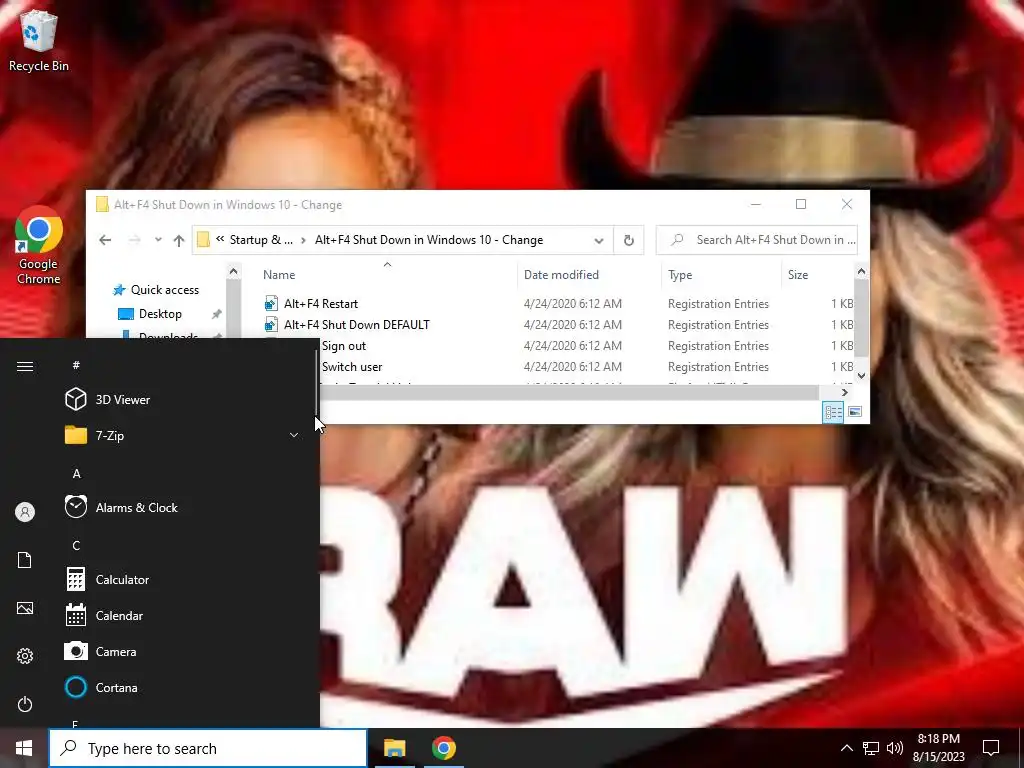Refresh the Explorer folder view
The image size is (1024, 768).
(x=628, y=240)
